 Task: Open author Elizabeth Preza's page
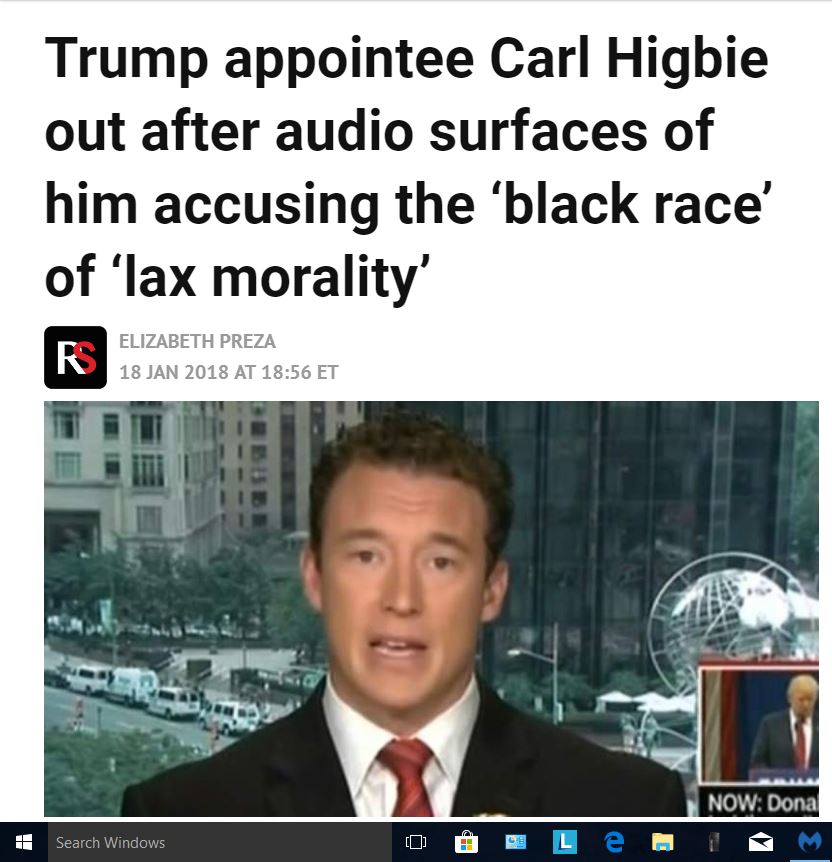[x=197, y=341]
